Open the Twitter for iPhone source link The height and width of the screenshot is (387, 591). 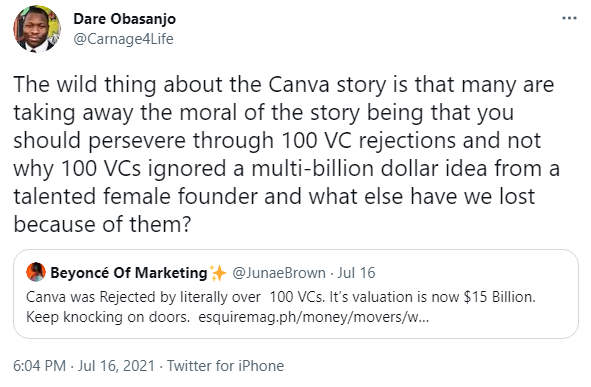[x=225, y=366]
